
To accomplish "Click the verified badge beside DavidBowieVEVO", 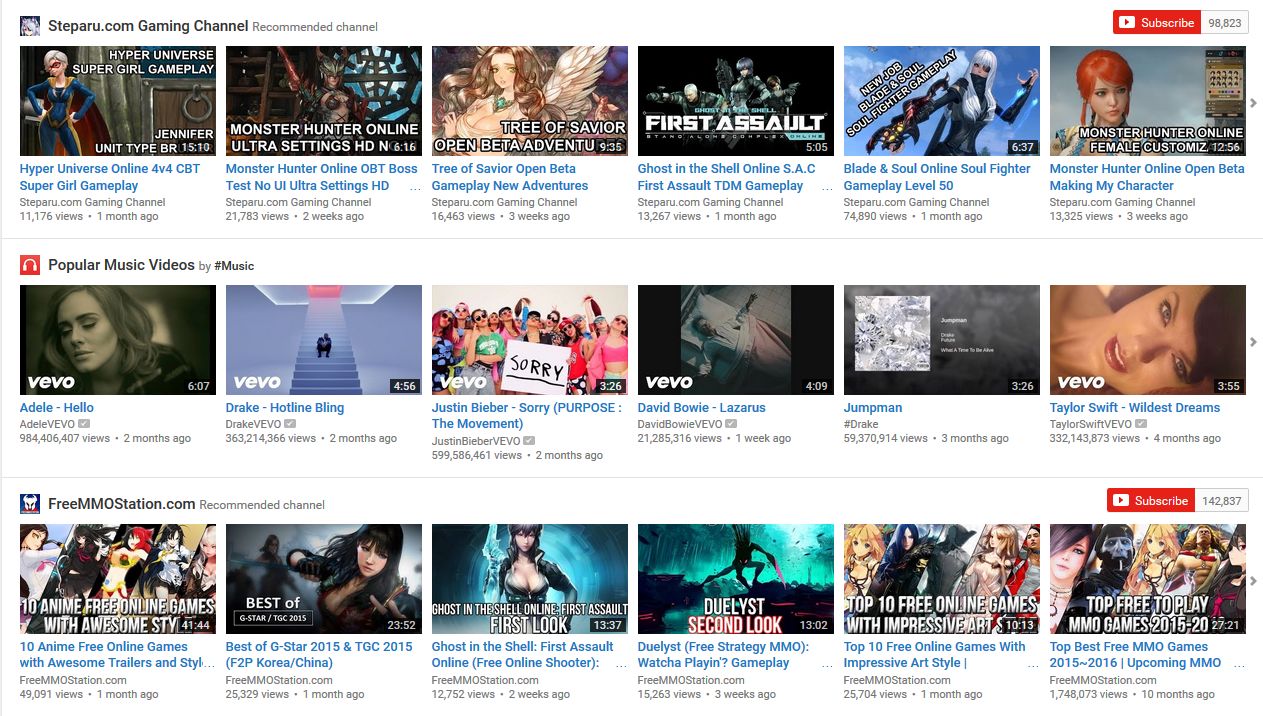I will pos(732,424).
